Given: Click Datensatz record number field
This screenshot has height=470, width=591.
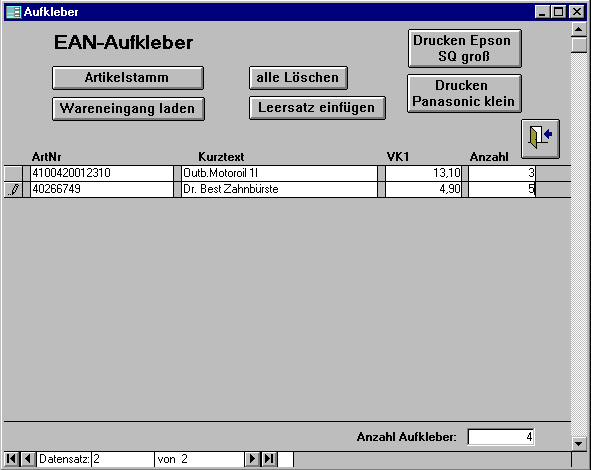Looking at the screenshot, I should 123,459.
